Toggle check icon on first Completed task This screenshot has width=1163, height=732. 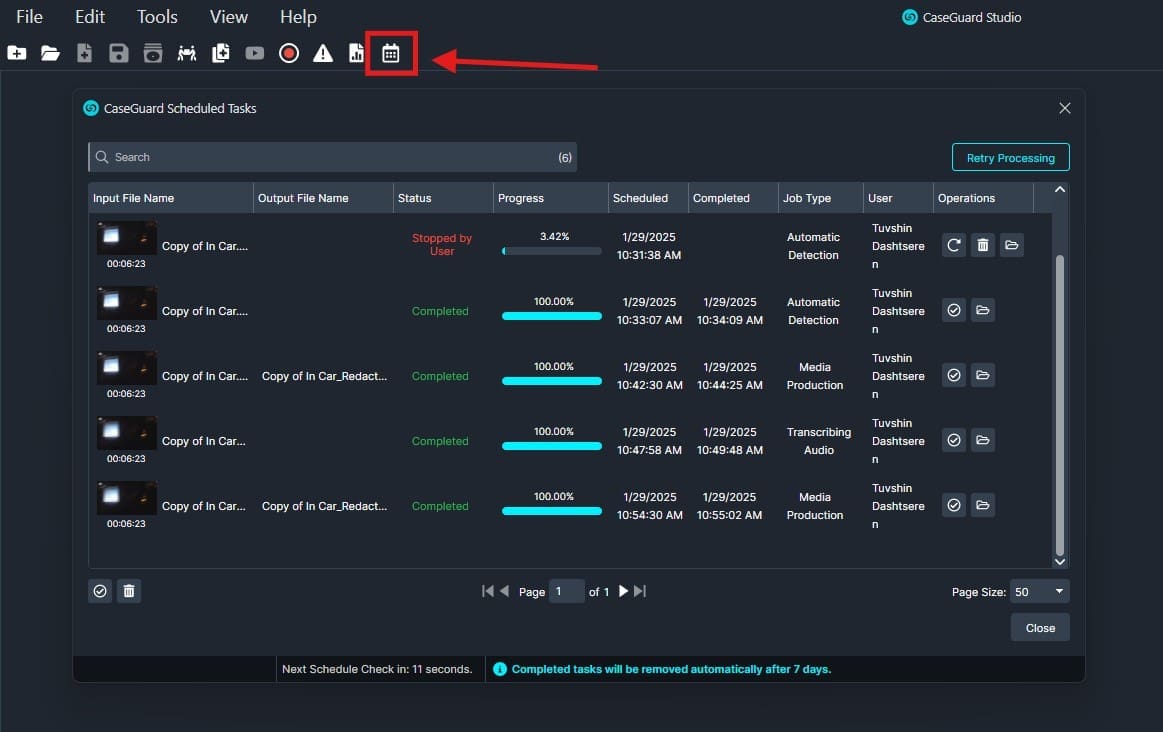pyautogui.click(x=954, y=311)
